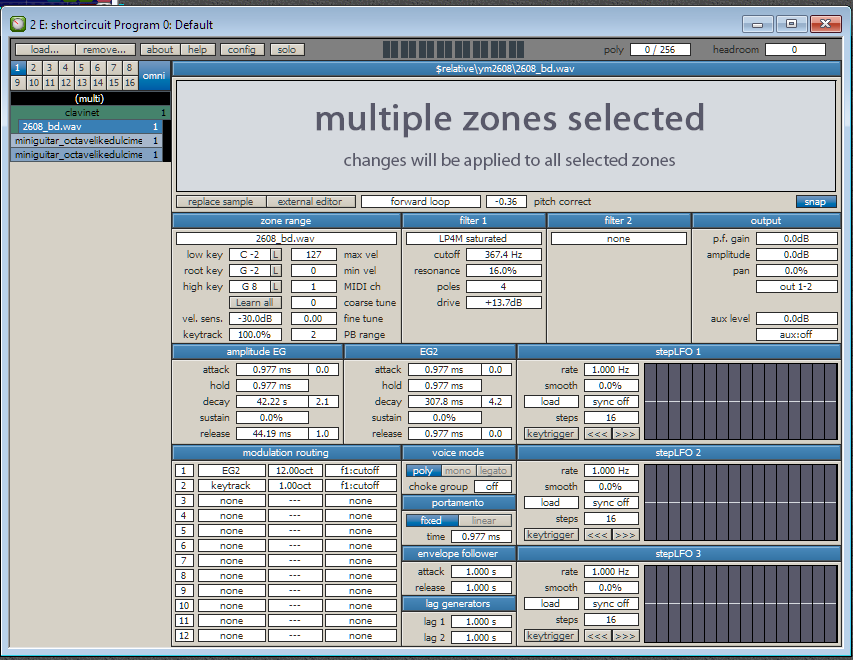Image resolution: width=853 pixels, height=660 pixels.
Task: Click the load... button
Action: [x=45, y=50]
